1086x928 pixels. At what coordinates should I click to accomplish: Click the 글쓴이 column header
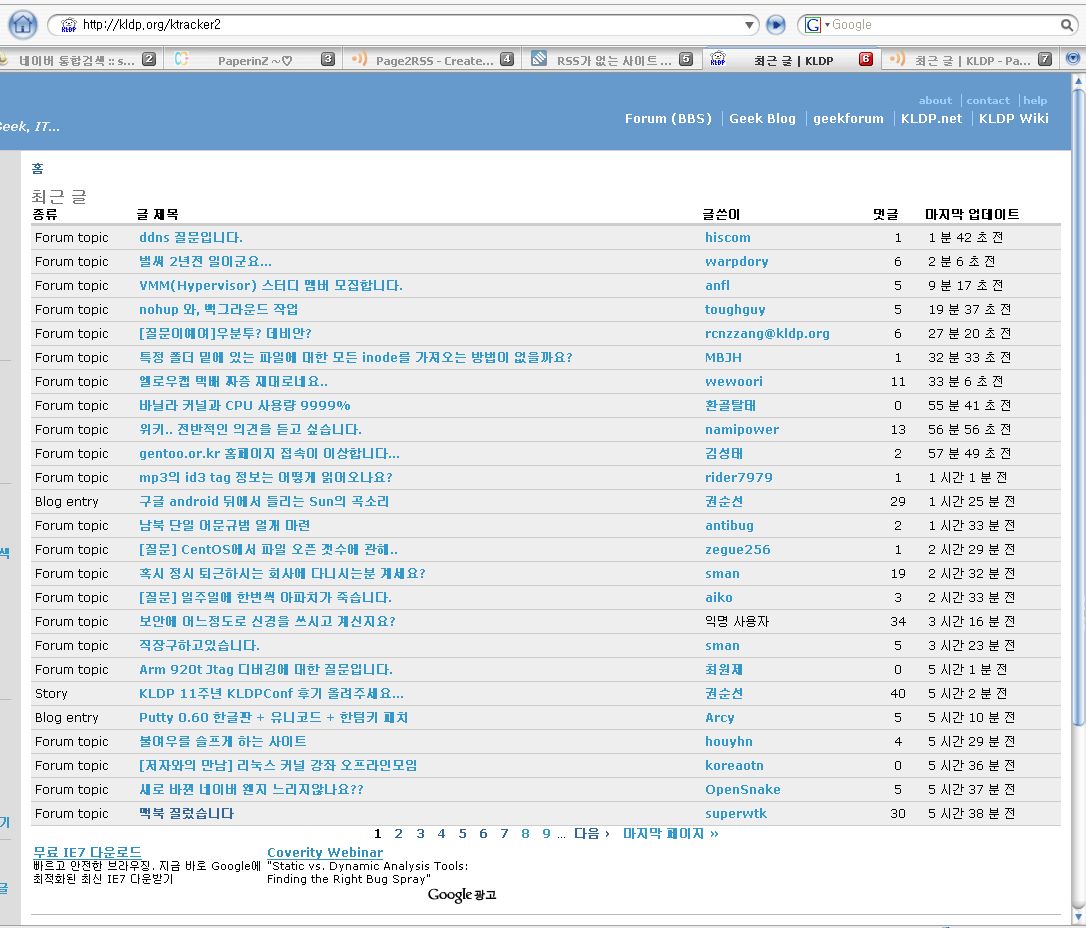point(720,215)
